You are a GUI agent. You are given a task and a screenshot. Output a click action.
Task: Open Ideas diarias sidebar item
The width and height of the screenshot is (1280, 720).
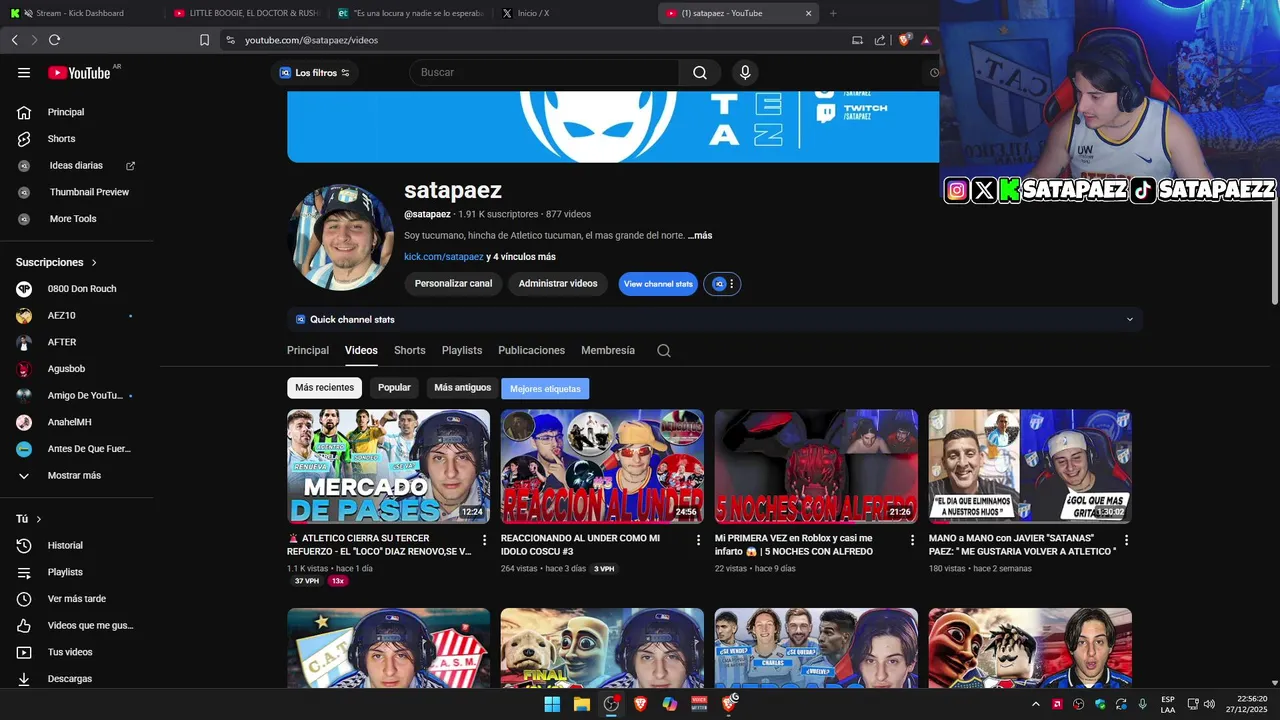[77, 165]
